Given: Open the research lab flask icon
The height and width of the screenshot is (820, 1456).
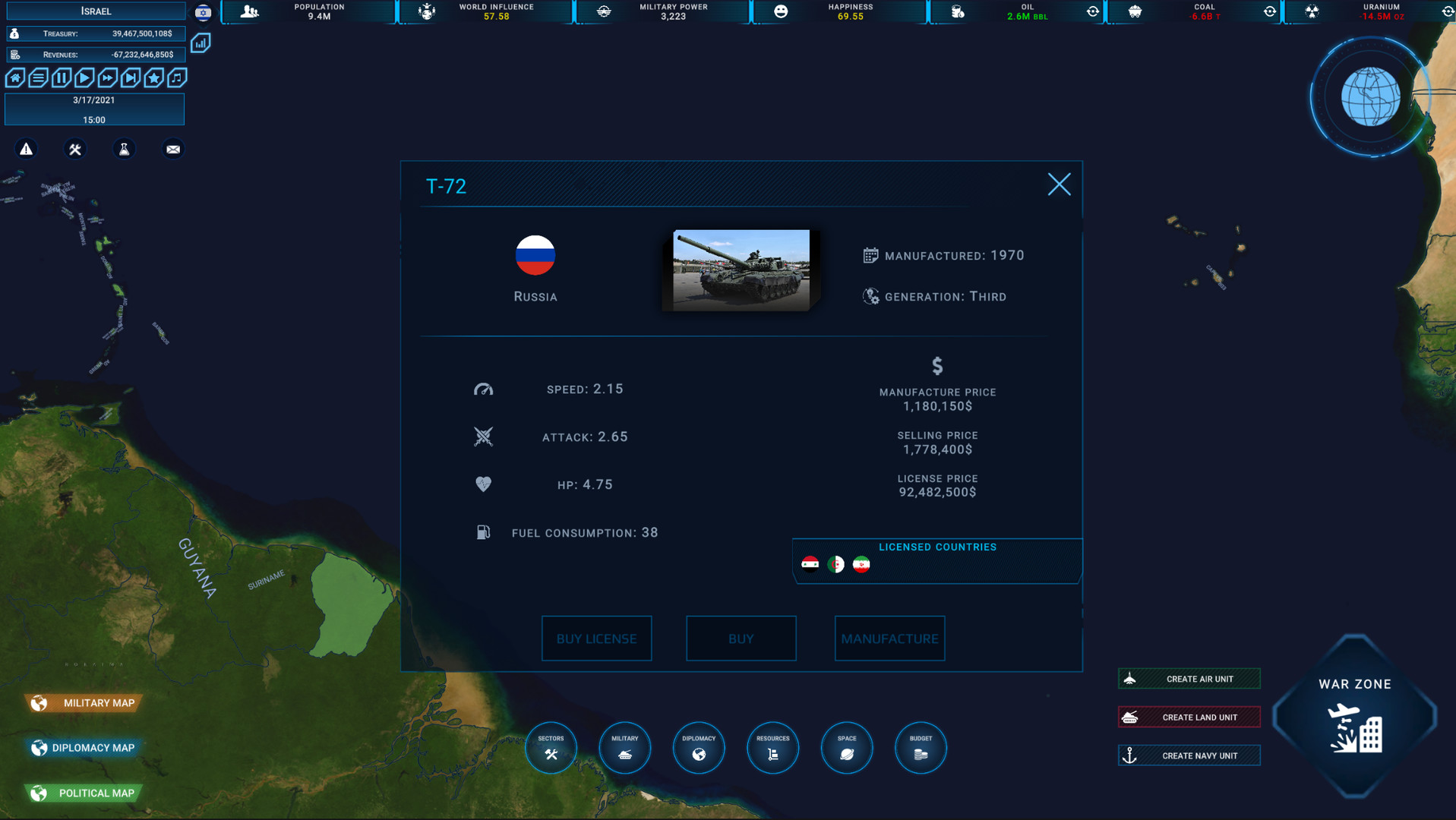Looking at the screenshot, I should (x=124, y=149).
